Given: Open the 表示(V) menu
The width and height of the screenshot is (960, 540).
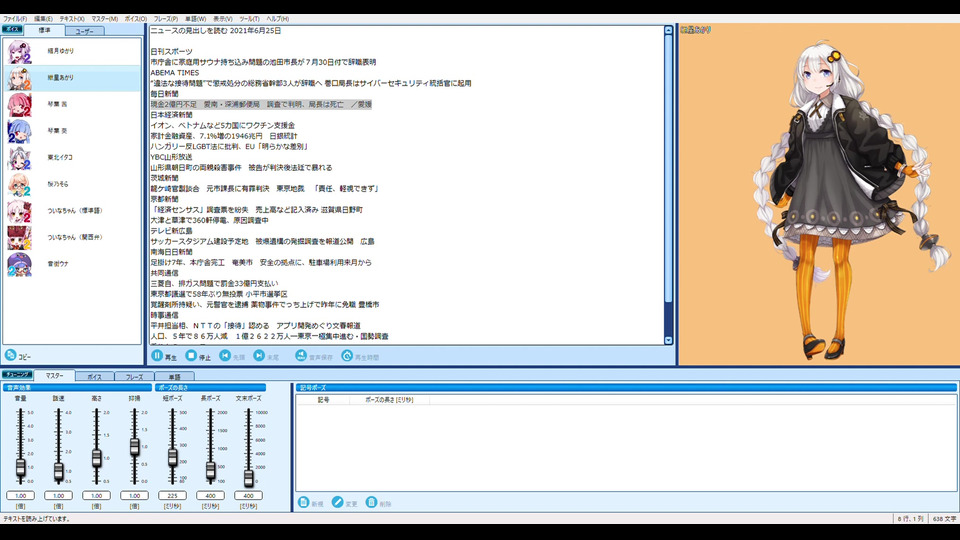Looking at the screenshot, I should (223, 19).
